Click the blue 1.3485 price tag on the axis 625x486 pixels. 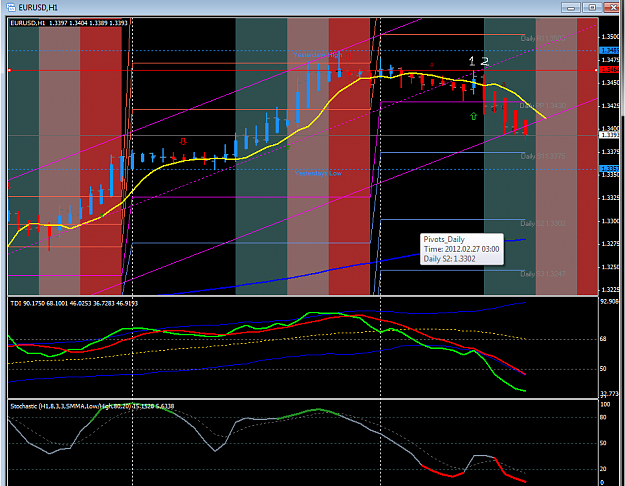click(x=609, y=51)
